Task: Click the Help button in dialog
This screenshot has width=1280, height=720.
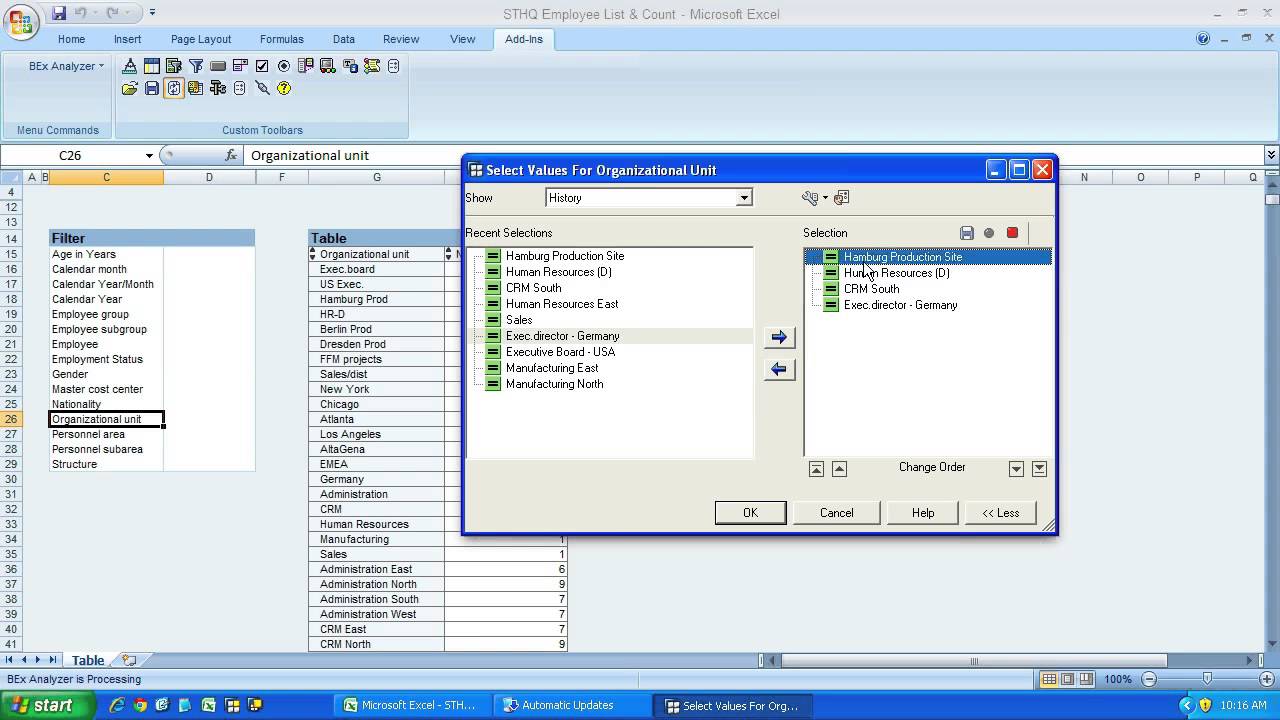Action: click(x=923, y=513)
